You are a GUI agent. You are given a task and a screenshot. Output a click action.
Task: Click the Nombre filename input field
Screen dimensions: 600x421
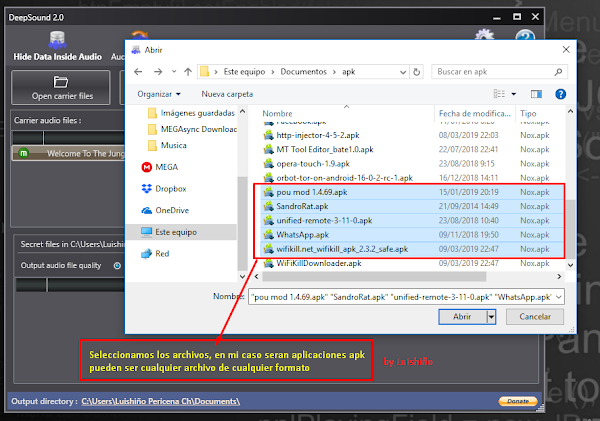(401, 297)
